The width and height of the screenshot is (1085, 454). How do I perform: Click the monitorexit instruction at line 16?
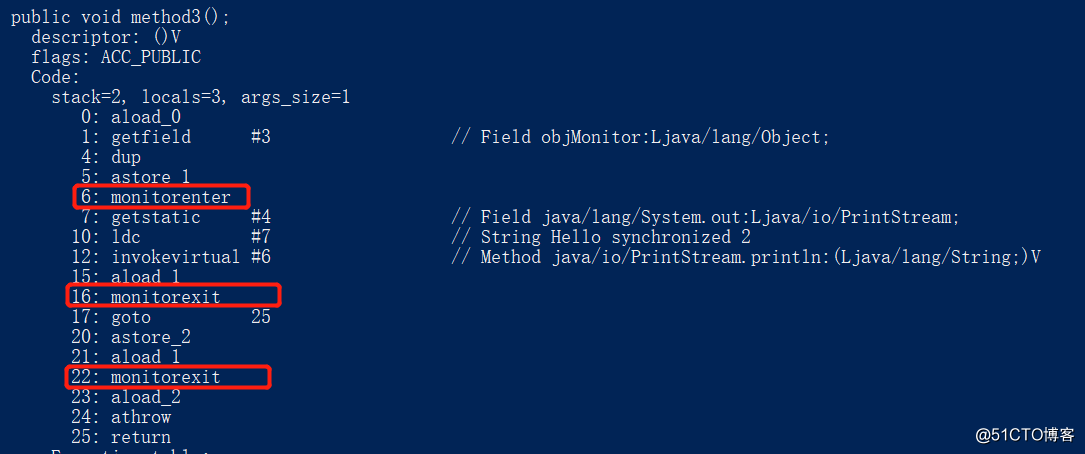tap(173, 297)
